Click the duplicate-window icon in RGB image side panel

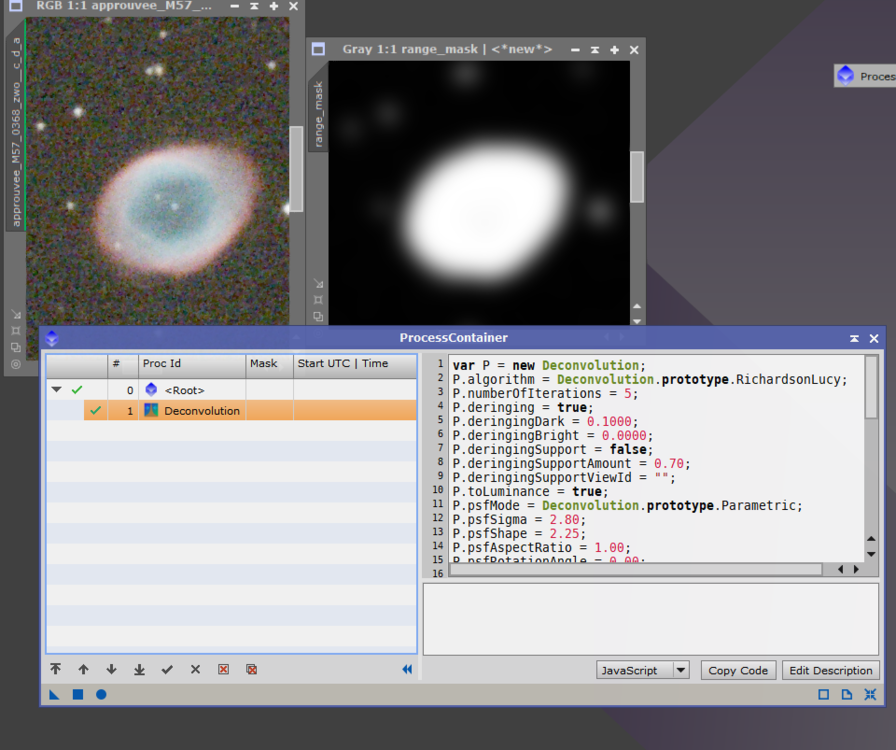tap(16, 347)
